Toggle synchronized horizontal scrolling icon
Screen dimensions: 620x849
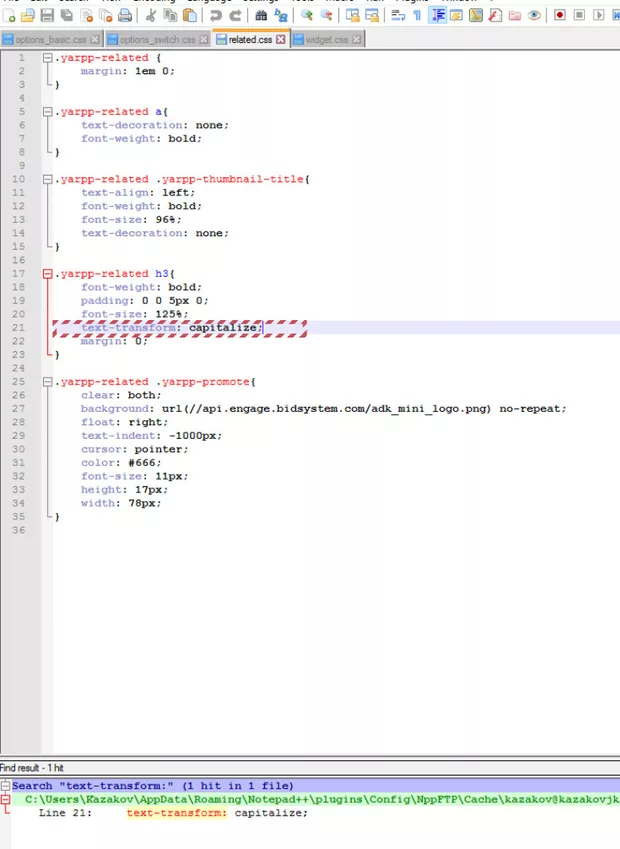pos(372,15)
